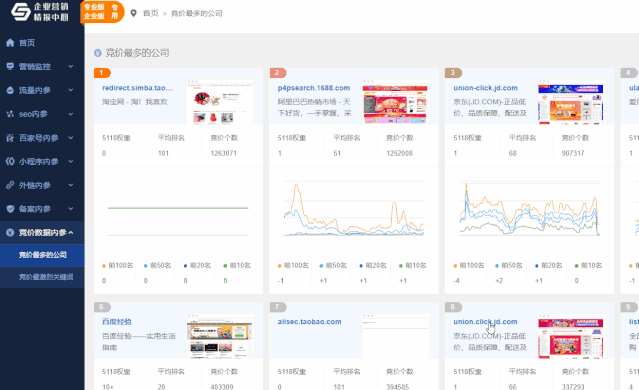Screen dimensions: 639x390
Task: Toggle 前20名 legend in p4psearch card
Action: [x=372, y=266]
